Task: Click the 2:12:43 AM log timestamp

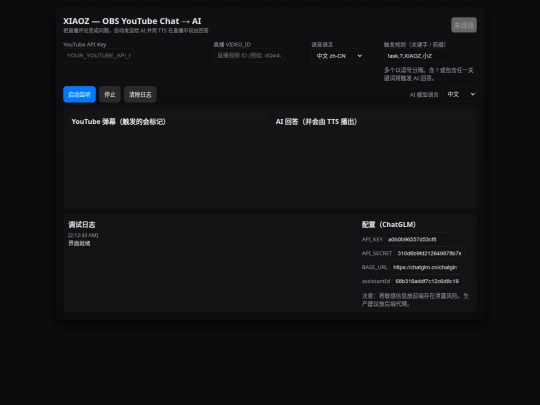Action: click(x=83, y=235)
